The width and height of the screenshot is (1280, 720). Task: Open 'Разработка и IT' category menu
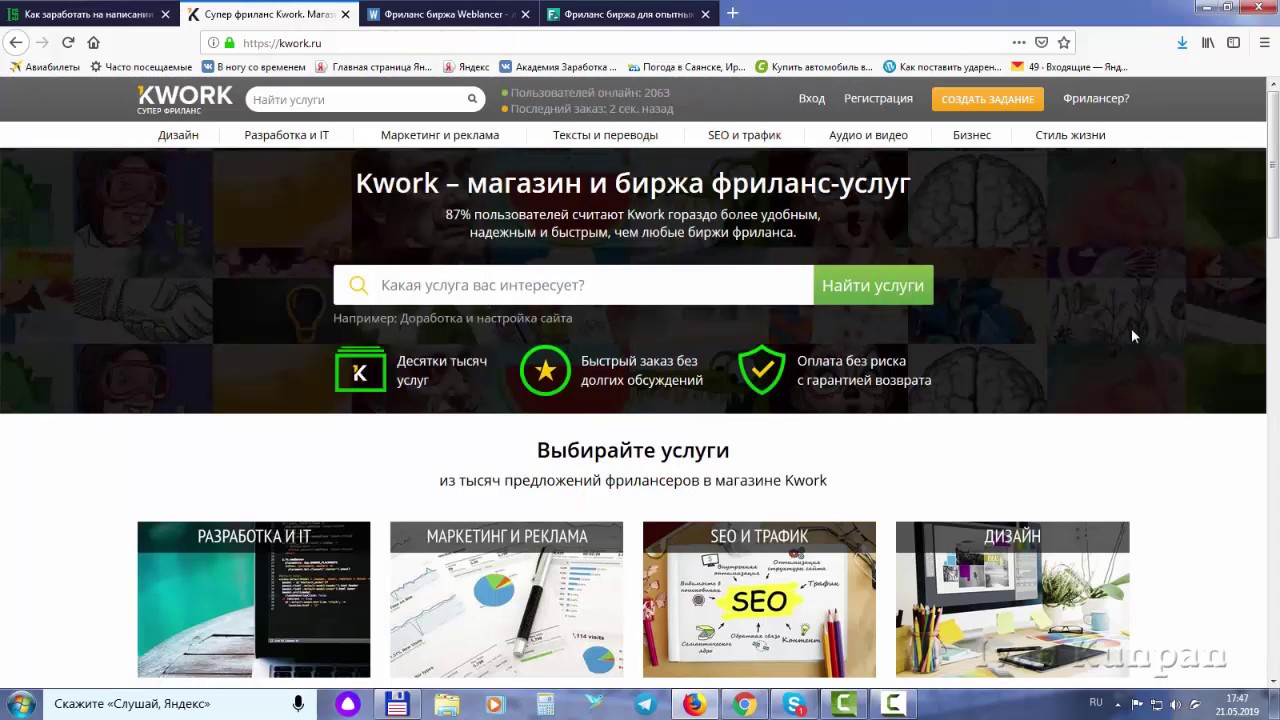click(286, 135)
